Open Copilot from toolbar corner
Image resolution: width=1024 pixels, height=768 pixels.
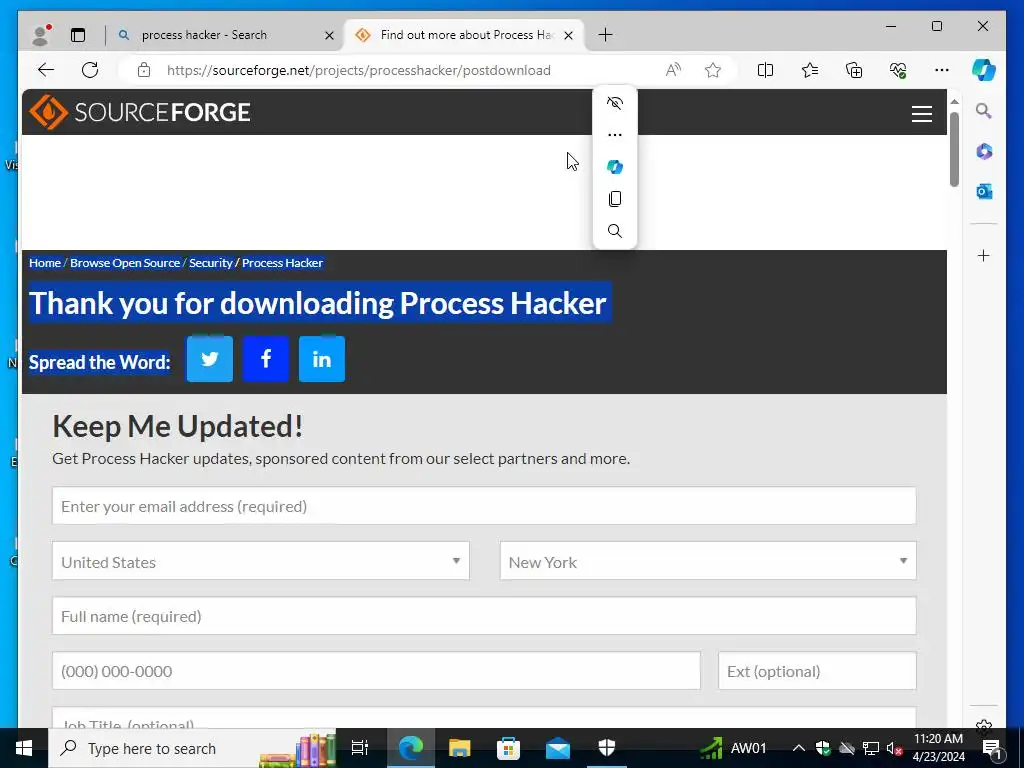click(984, 70)
